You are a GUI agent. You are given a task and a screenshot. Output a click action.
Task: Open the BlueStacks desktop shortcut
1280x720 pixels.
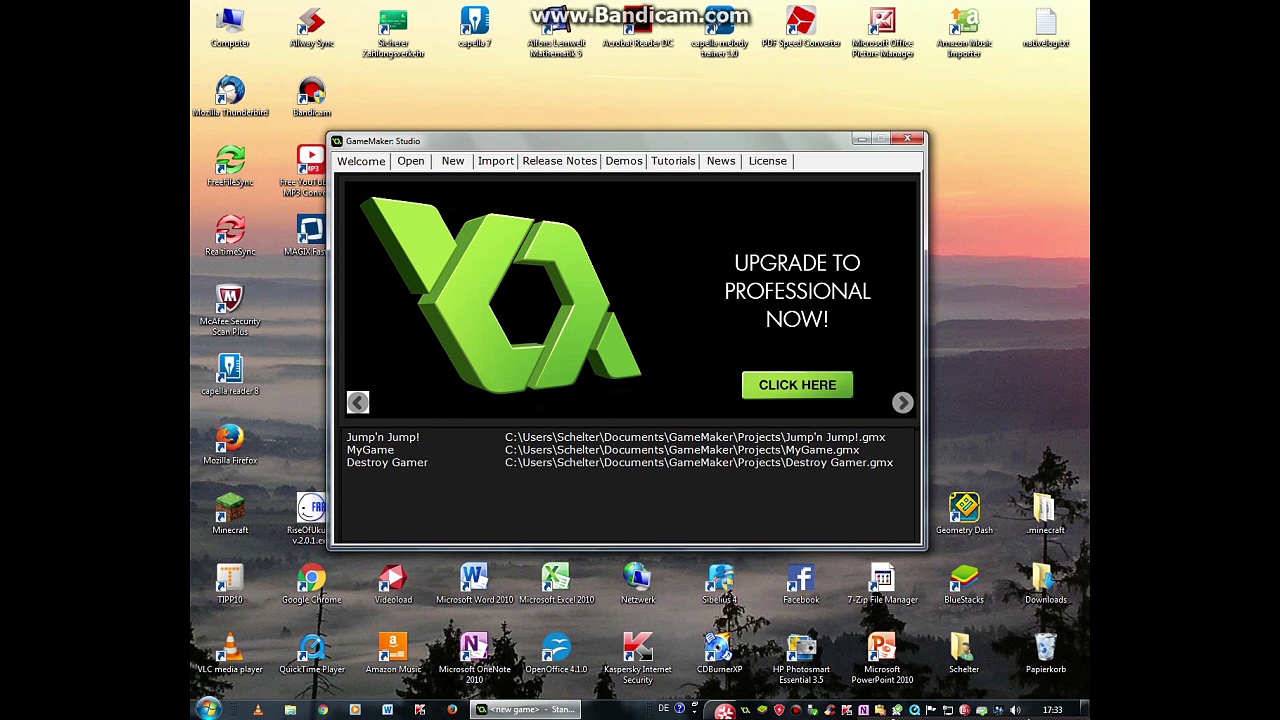tap(963, 580)
